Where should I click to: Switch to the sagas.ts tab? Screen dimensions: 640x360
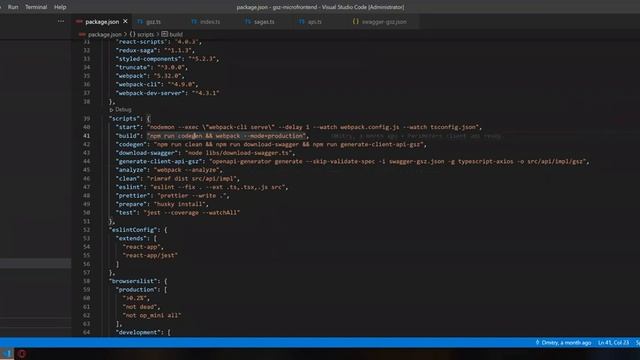(264, 22)
